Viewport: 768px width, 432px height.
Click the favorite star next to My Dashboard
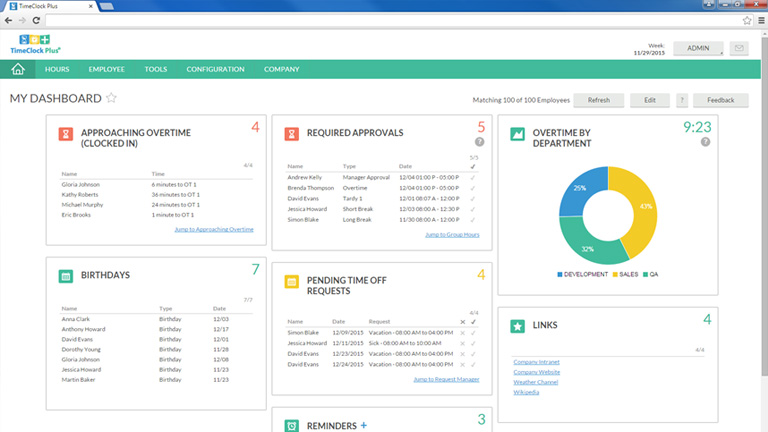[112, 98]
